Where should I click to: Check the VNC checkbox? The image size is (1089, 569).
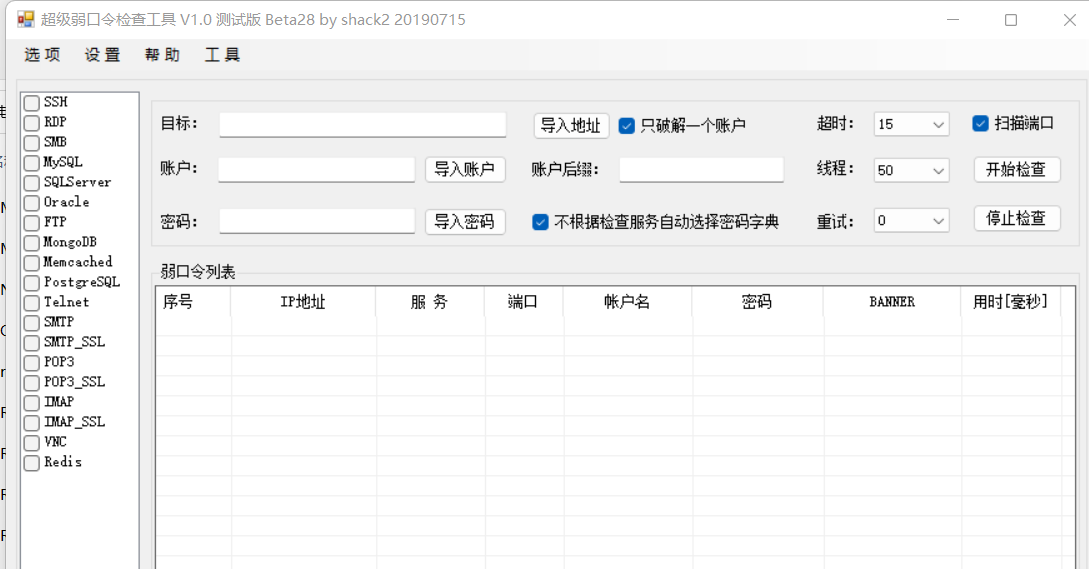31,443
